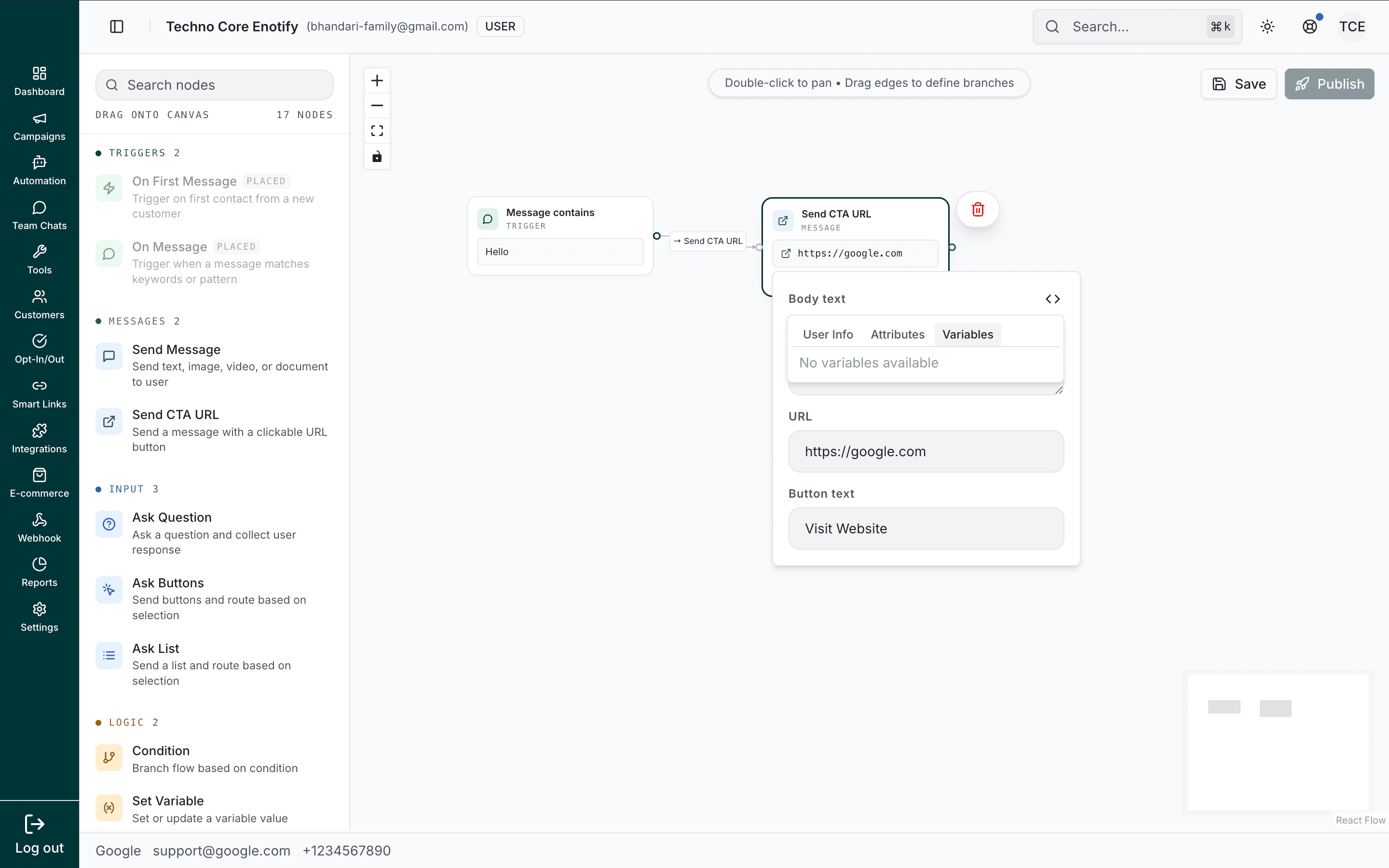Select the Set Variable node item
This screenshot has height=868, width=1389.
pos(214,809)
